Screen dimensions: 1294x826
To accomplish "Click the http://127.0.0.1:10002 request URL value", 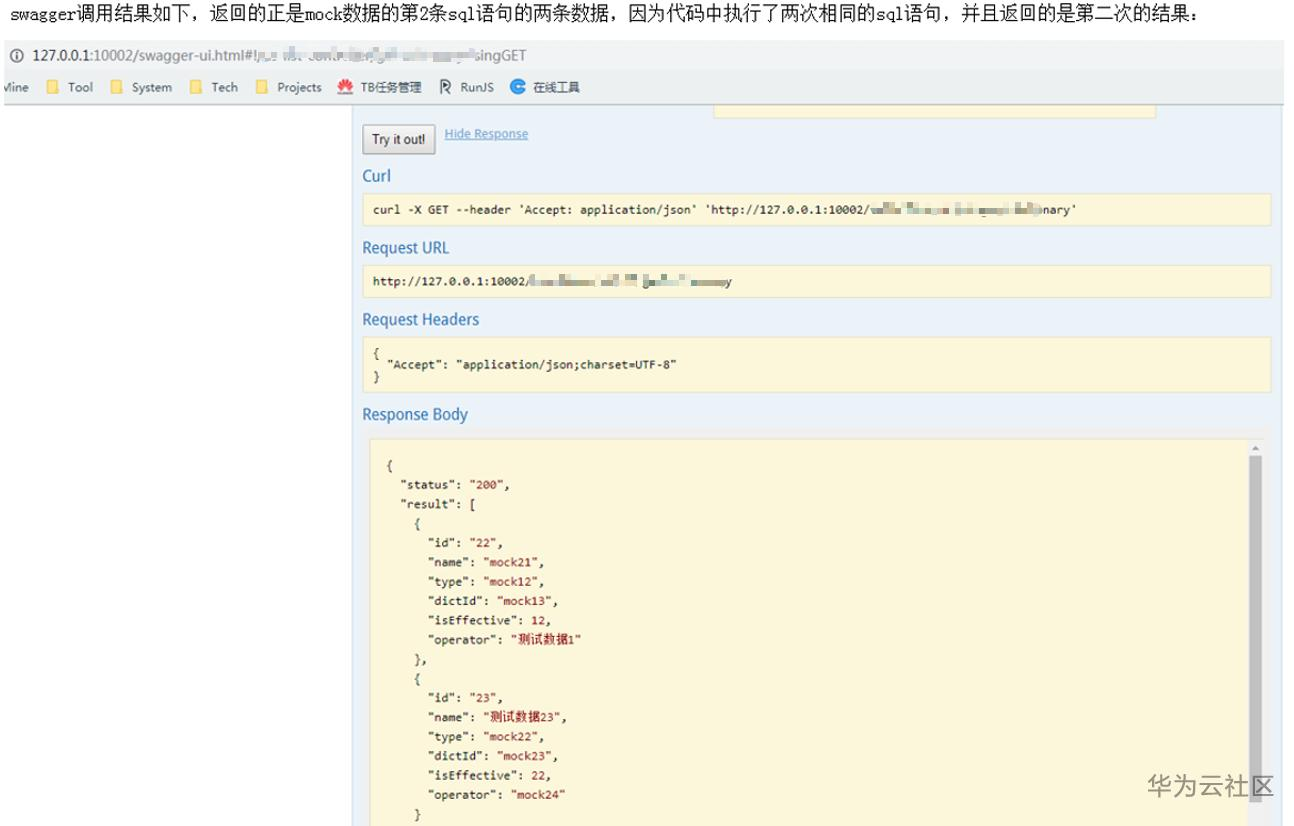I will tap(552, 282).
